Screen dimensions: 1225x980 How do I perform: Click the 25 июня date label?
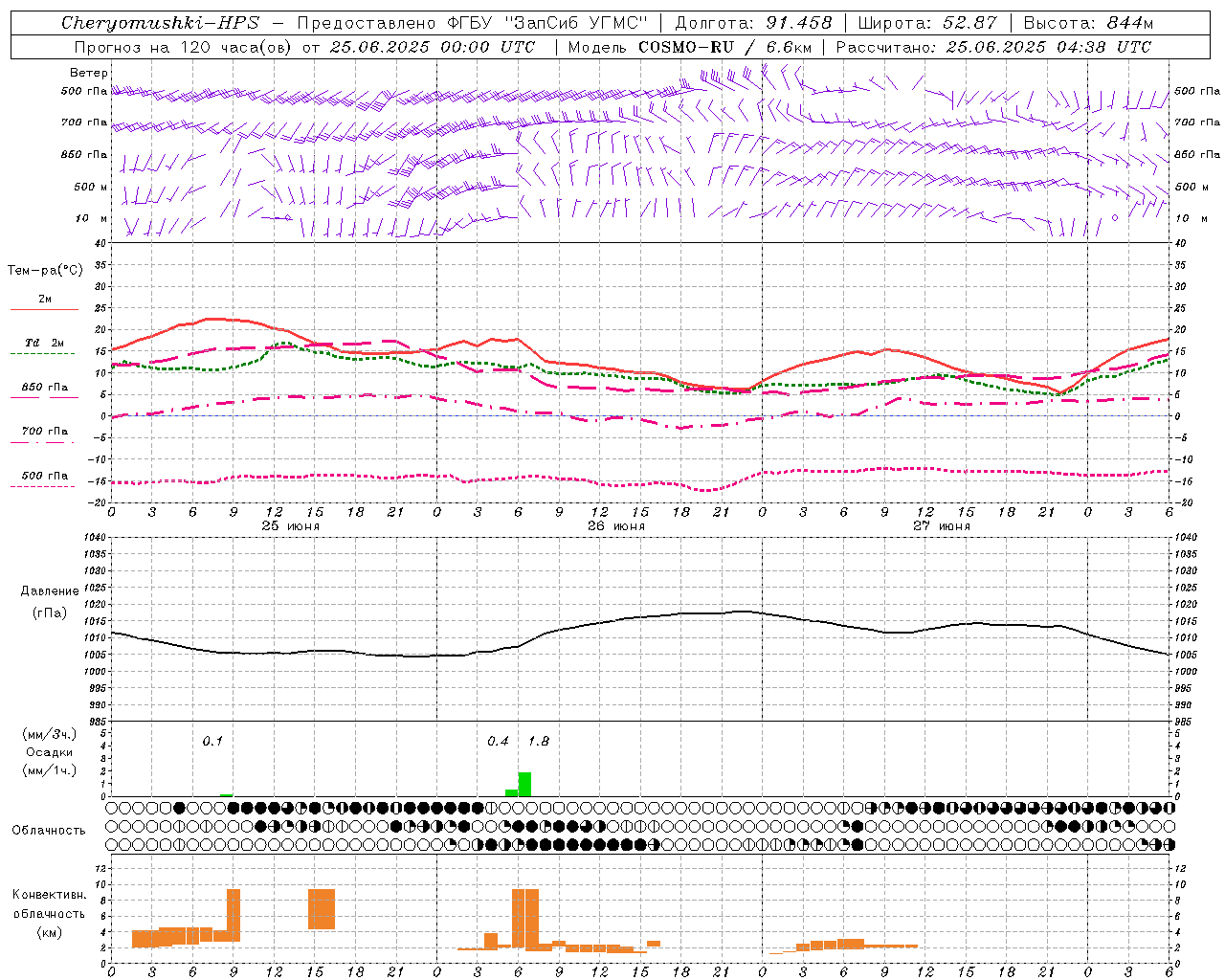tap(291, 526)
